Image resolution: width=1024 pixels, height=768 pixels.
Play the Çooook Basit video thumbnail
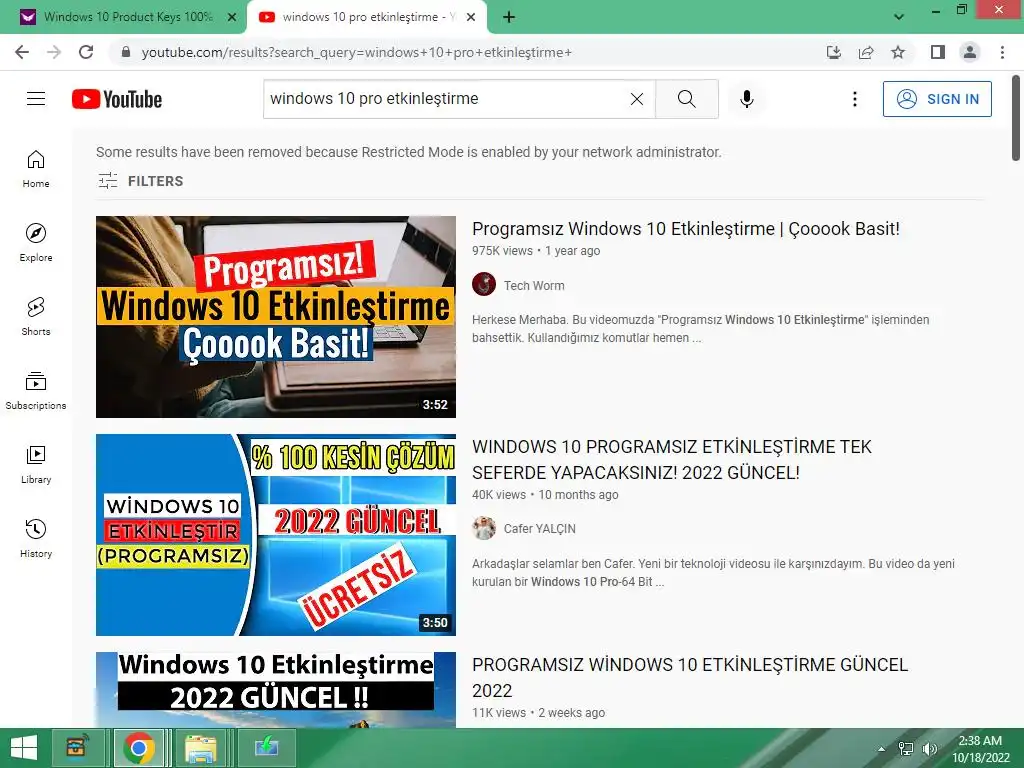point(276,317)
